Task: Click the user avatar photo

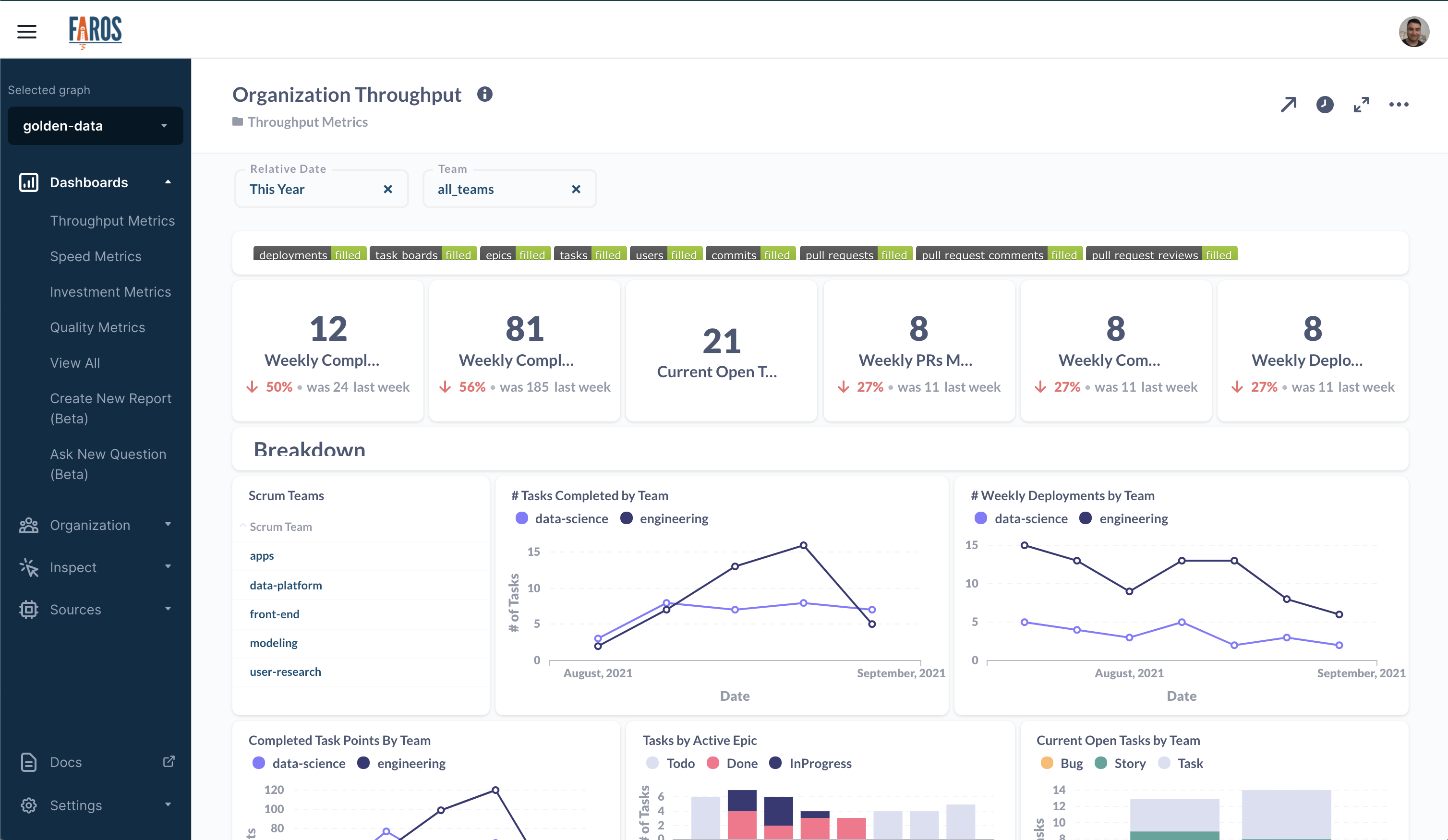Action: [1413, 32]
